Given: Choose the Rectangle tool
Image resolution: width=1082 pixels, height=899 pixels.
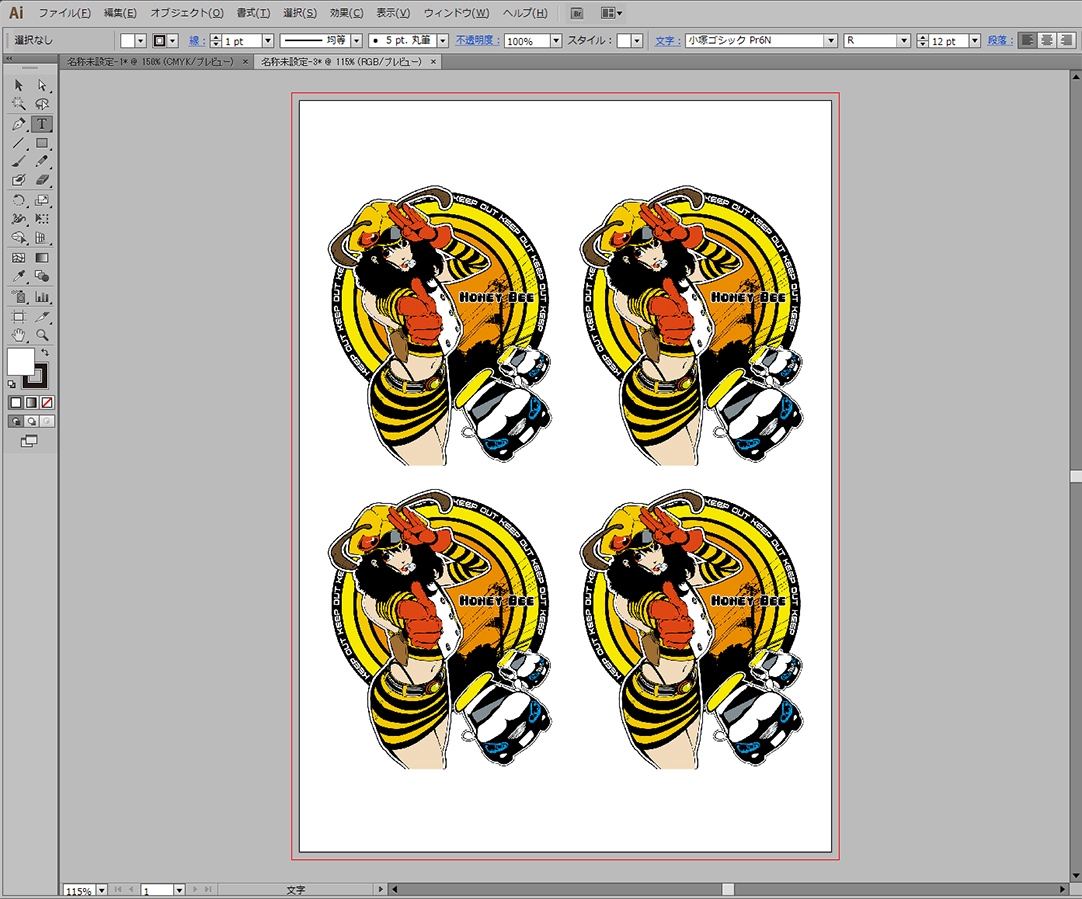Looking at the screenshot, I should (42, 143).
